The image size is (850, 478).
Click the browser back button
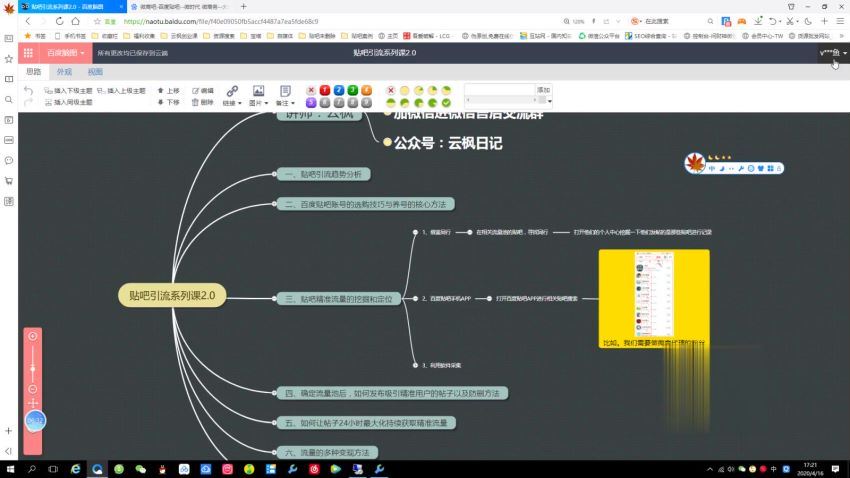pos(28,21)
